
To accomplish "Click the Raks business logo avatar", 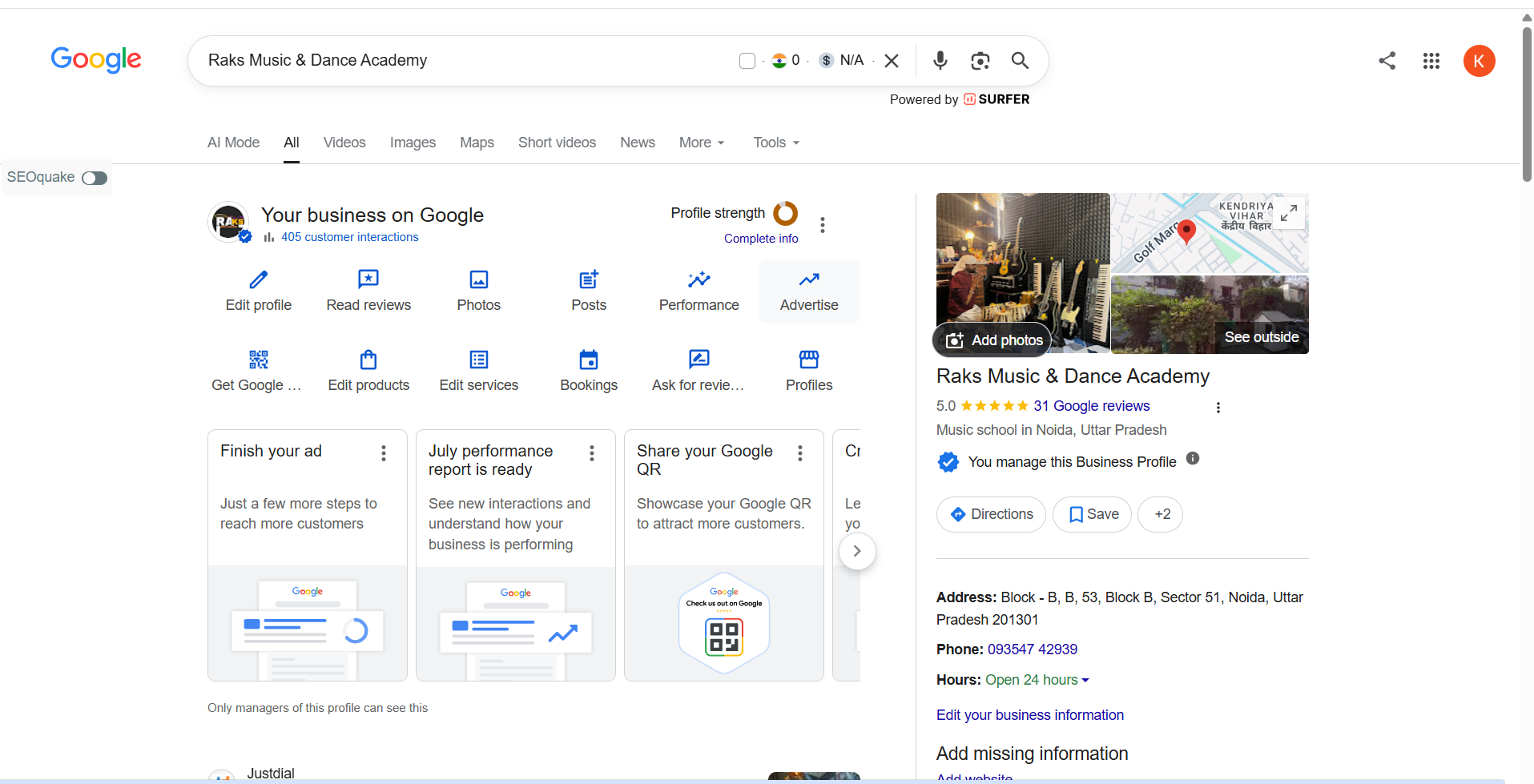I will (228, 222).
